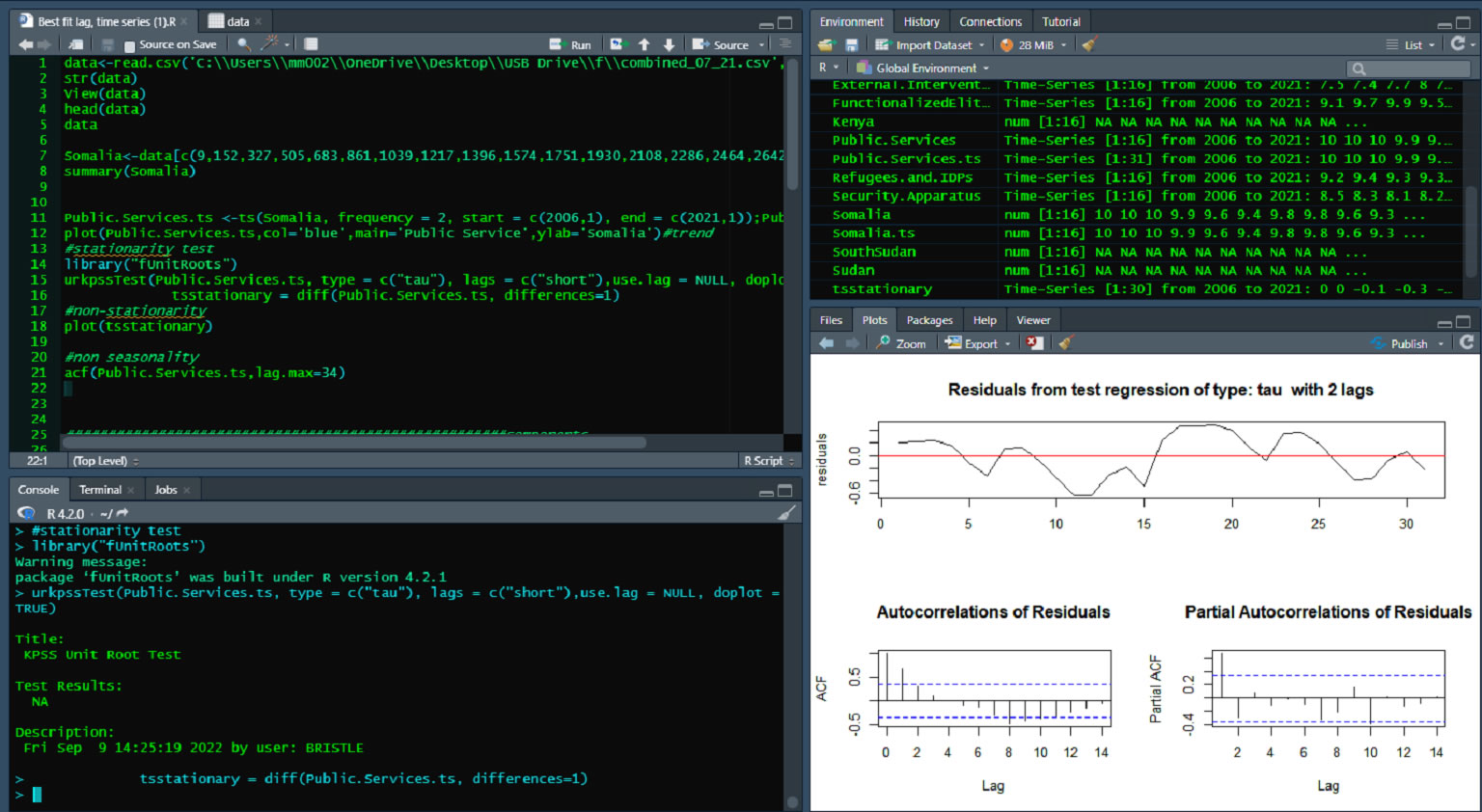This screenshot has height=812, width=1482.
Task: Show previous plot arrow
Action: click(x=826, y=343)
